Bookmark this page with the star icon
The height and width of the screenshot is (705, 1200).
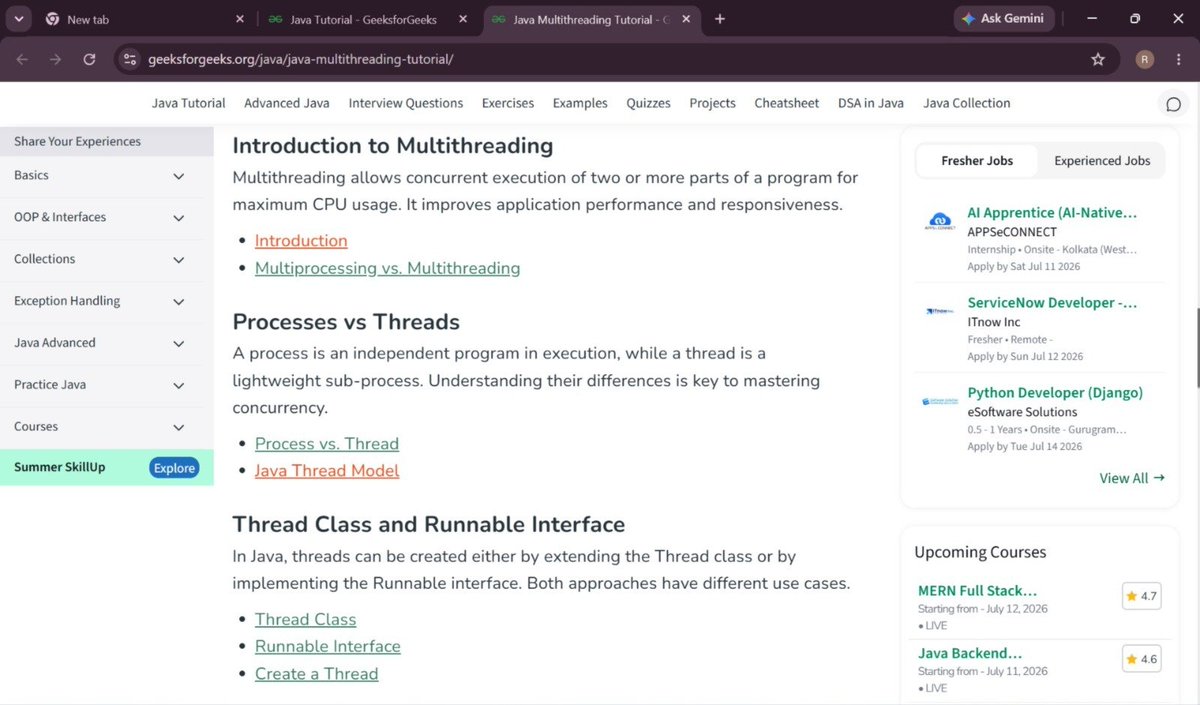click(x=1098, y=59)
